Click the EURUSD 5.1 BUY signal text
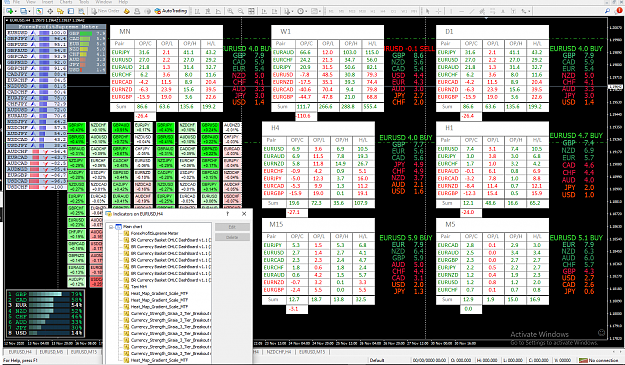 (x=576, y=238)
